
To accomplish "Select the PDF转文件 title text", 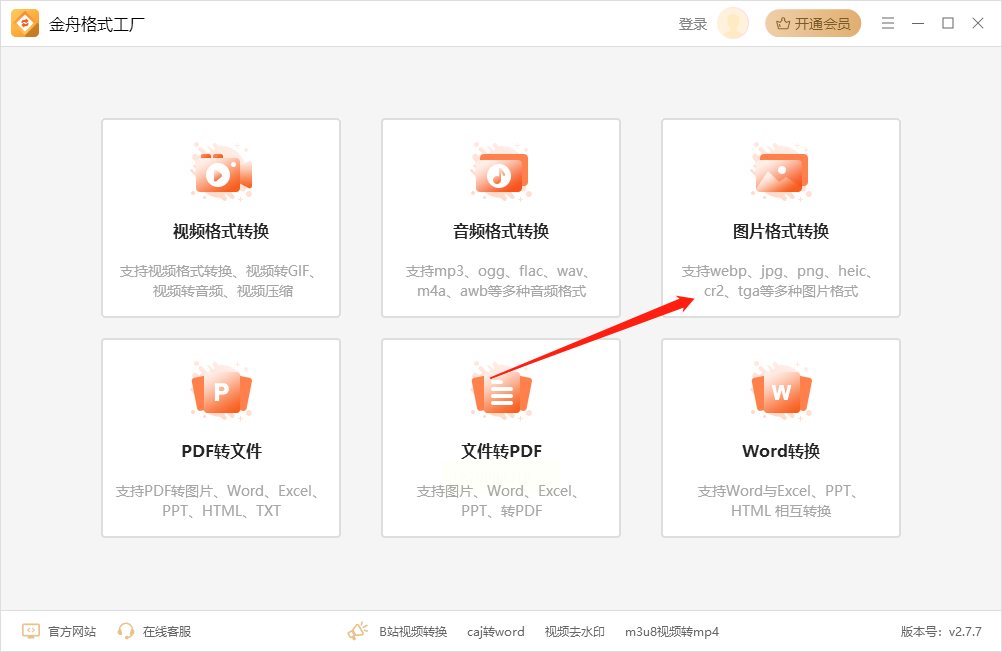I will [222, 451].
